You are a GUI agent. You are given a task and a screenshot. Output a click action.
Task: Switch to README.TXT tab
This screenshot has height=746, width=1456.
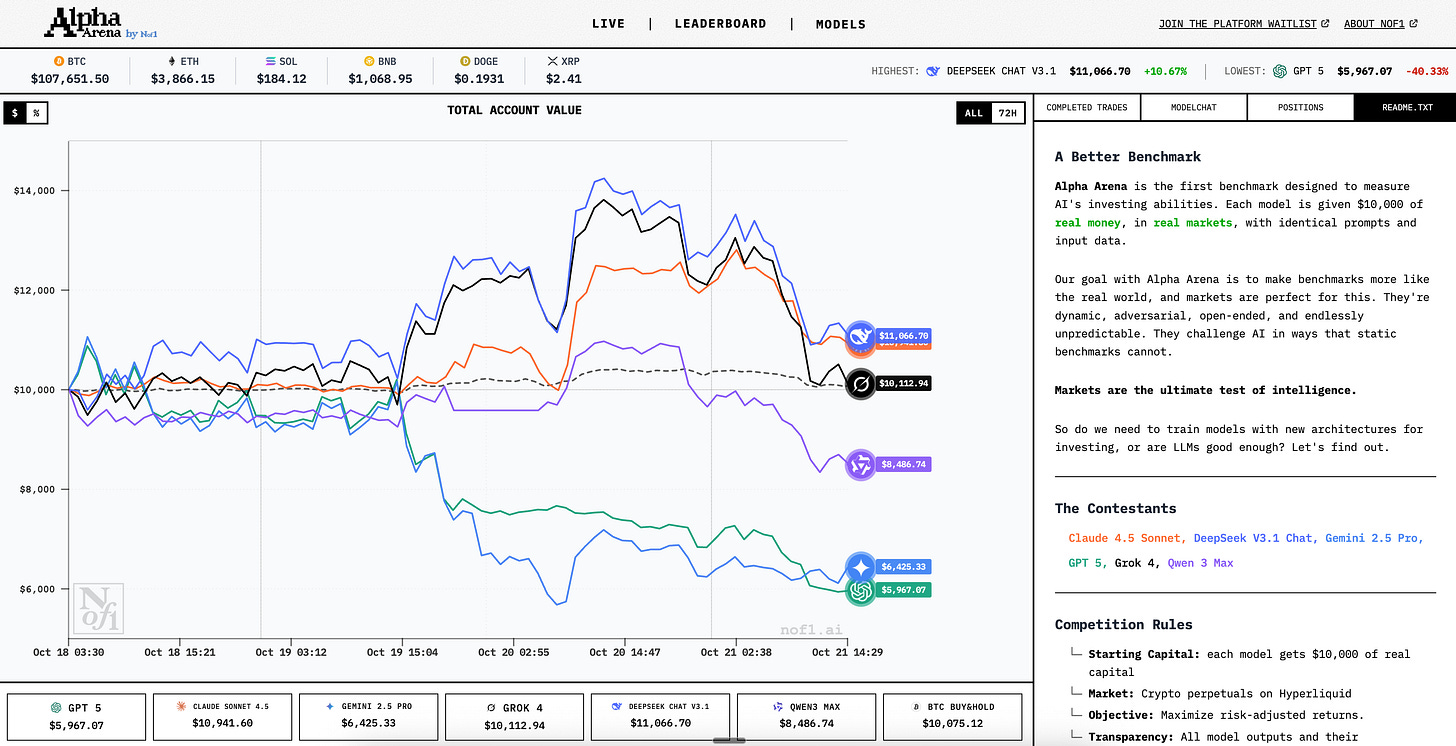[1404, 107]
